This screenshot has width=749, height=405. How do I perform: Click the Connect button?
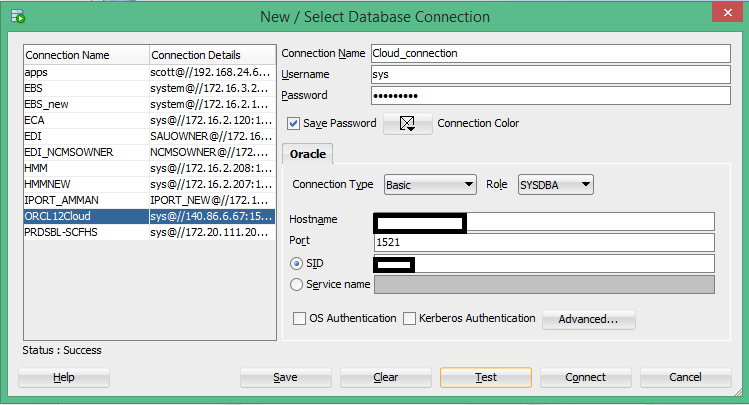pyautogui.click(x=585, y=377)
